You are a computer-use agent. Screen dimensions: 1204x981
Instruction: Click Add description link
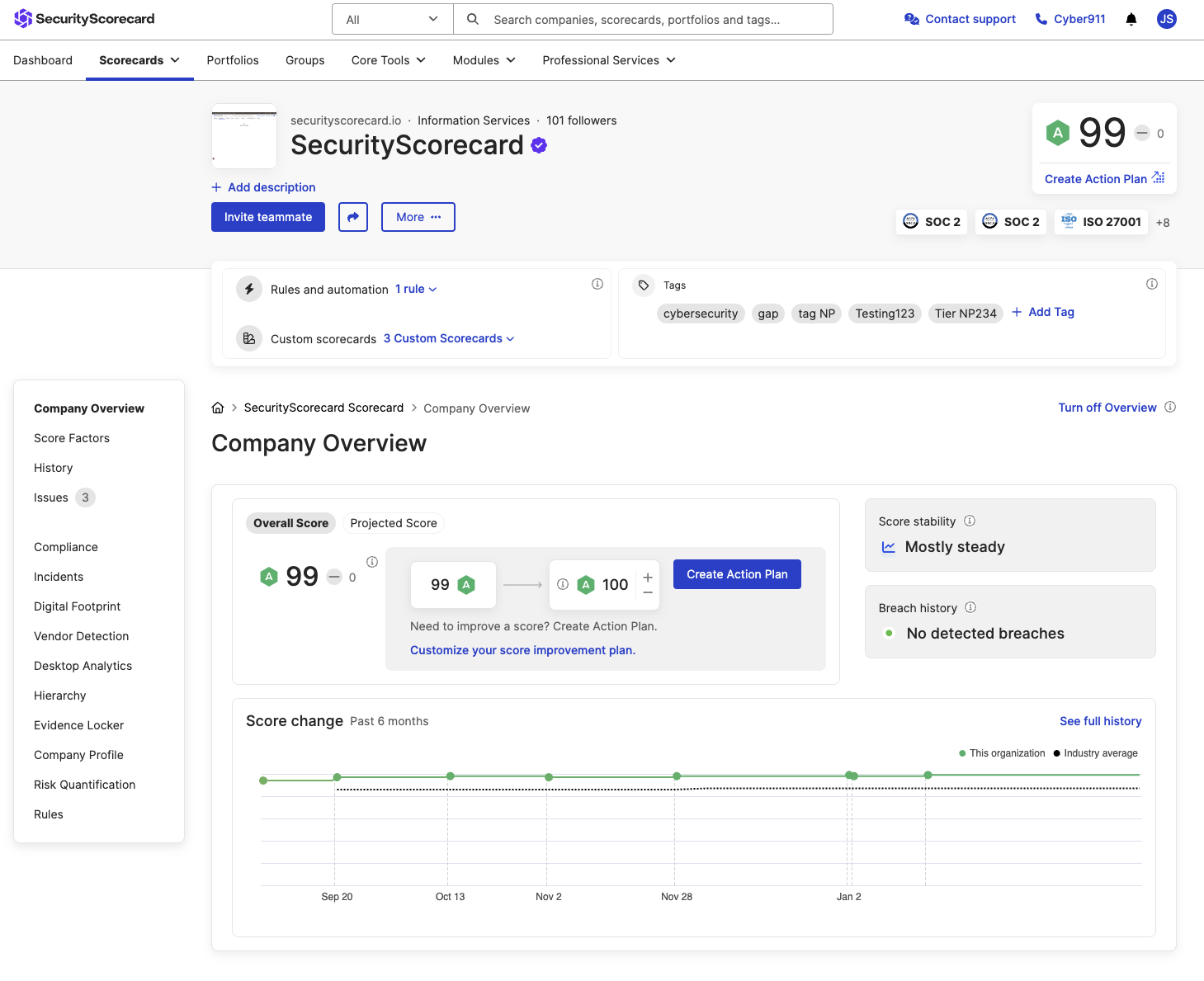(x=263, y=187)
